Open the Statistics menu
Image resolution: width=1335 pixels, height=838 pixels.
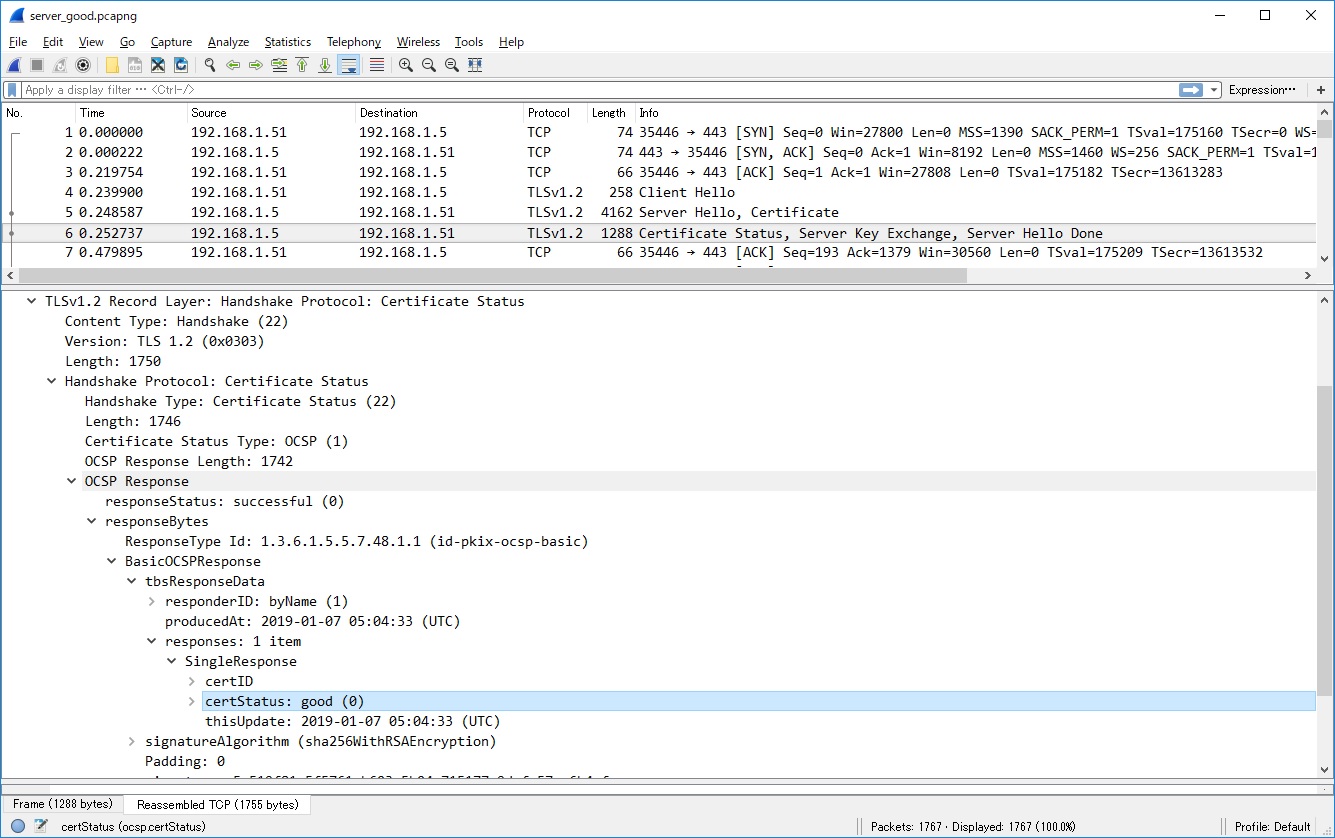click(287, 42)
